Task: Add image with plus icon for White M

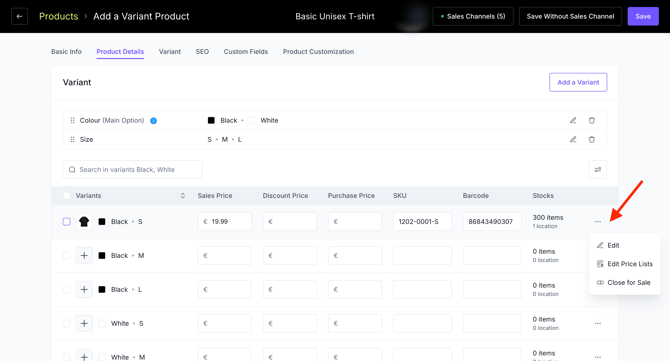Action: coord(84,356)
